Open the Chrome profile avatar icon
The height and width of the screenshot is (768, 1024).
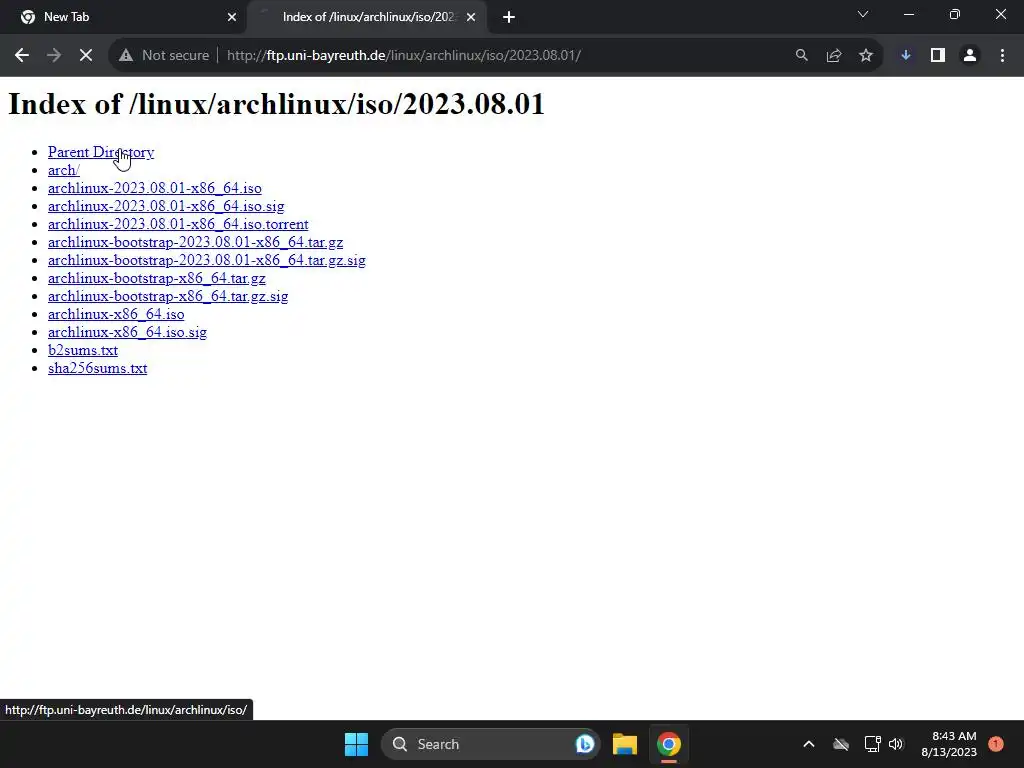[x=970, y=56]
